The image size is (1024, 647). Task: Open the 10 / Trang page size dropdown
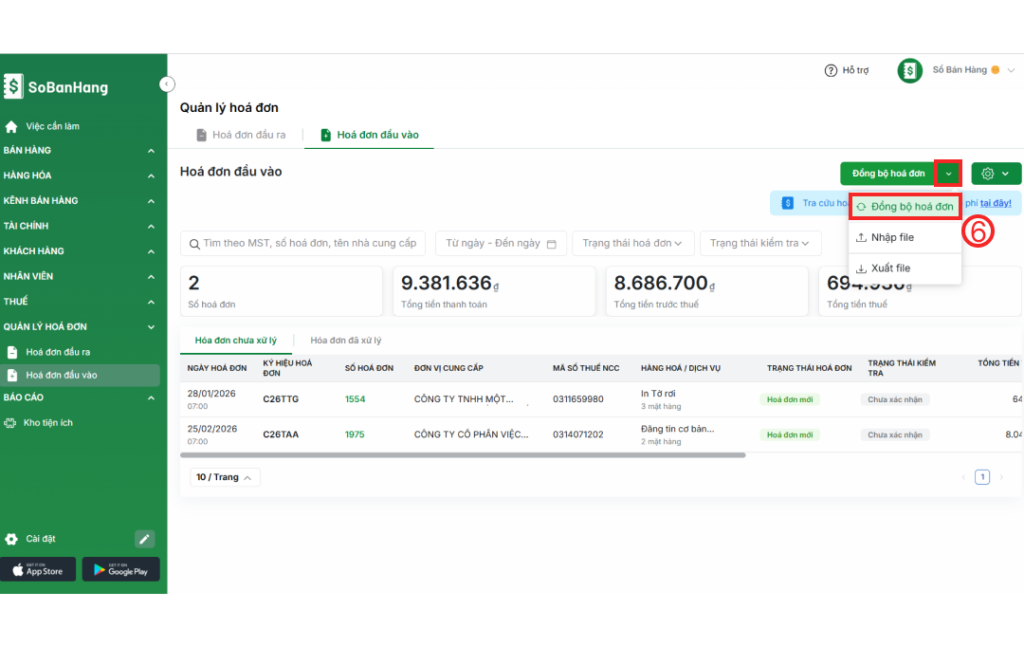click(225, 478)
